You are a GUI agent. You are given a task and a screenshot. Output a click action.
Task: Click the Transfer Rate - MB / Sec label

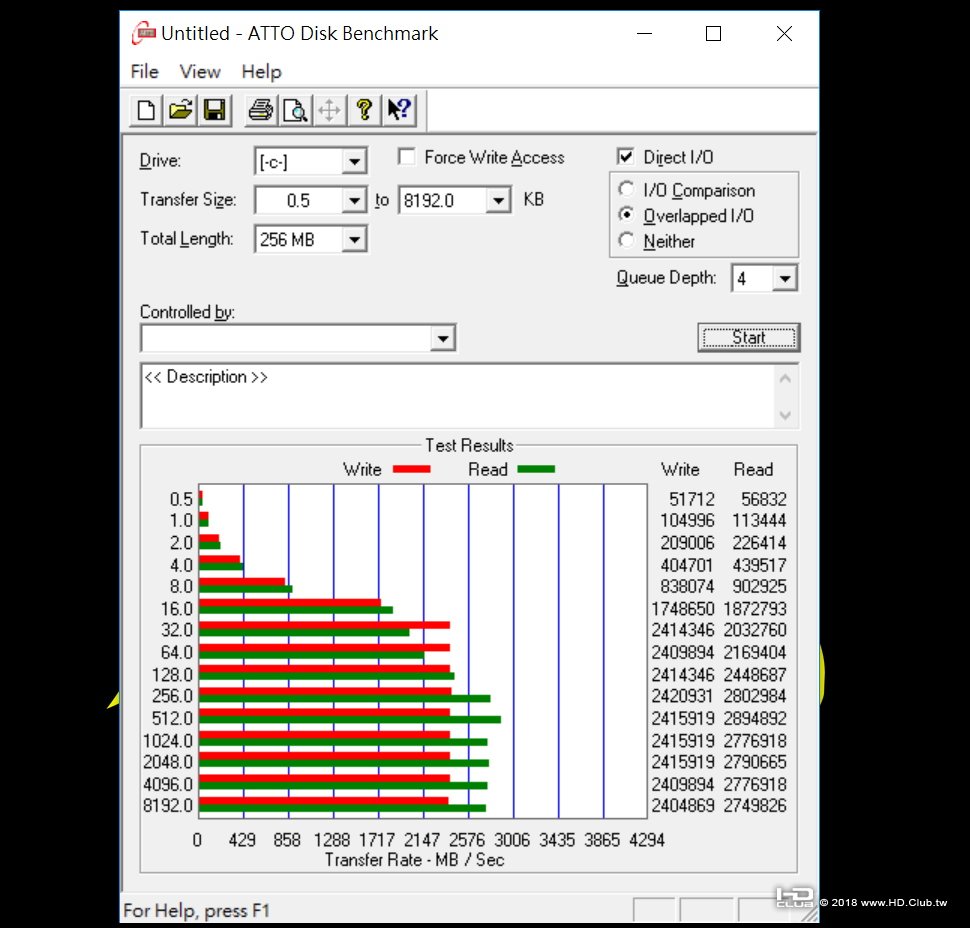click(414, 860)
